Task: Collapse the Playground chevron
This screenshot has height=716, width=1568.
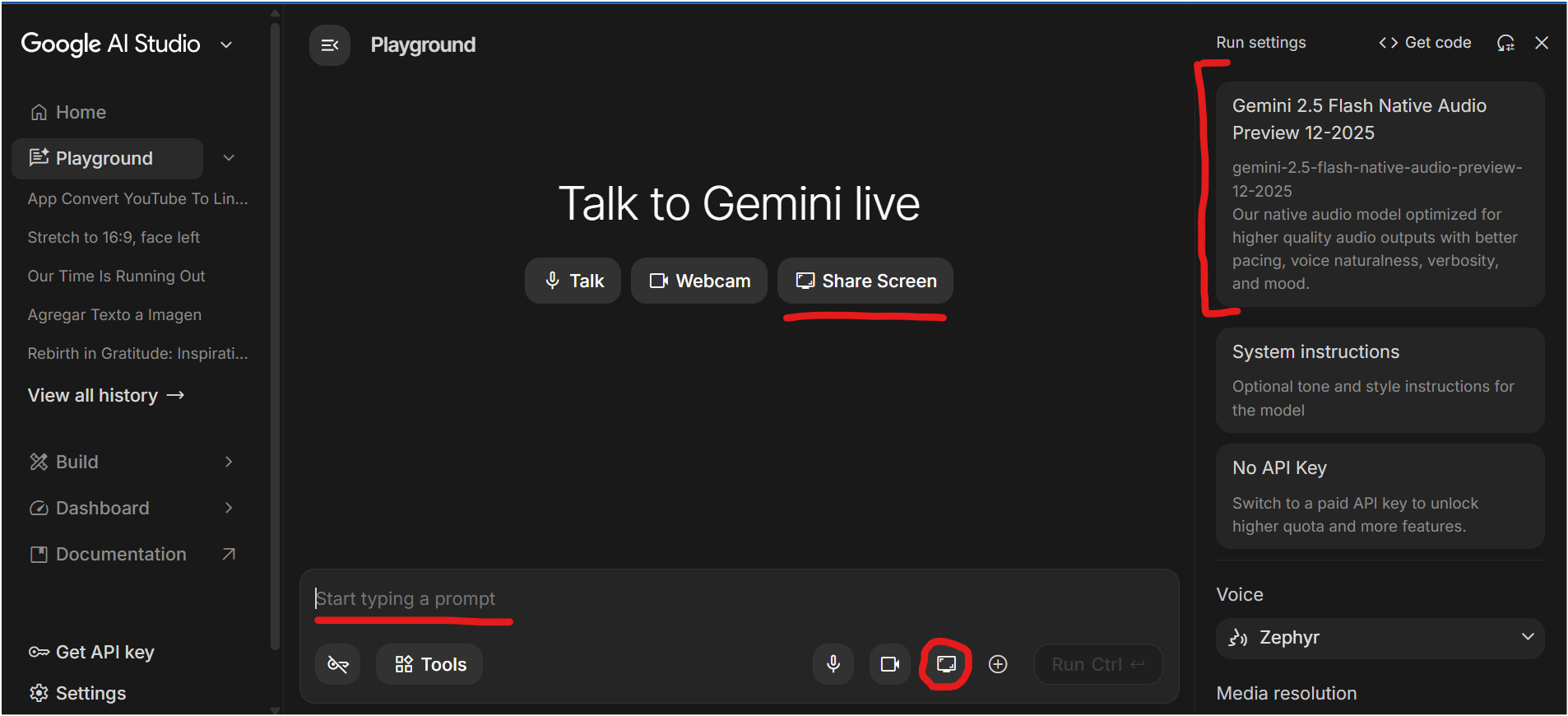Action: pos(229,158)
